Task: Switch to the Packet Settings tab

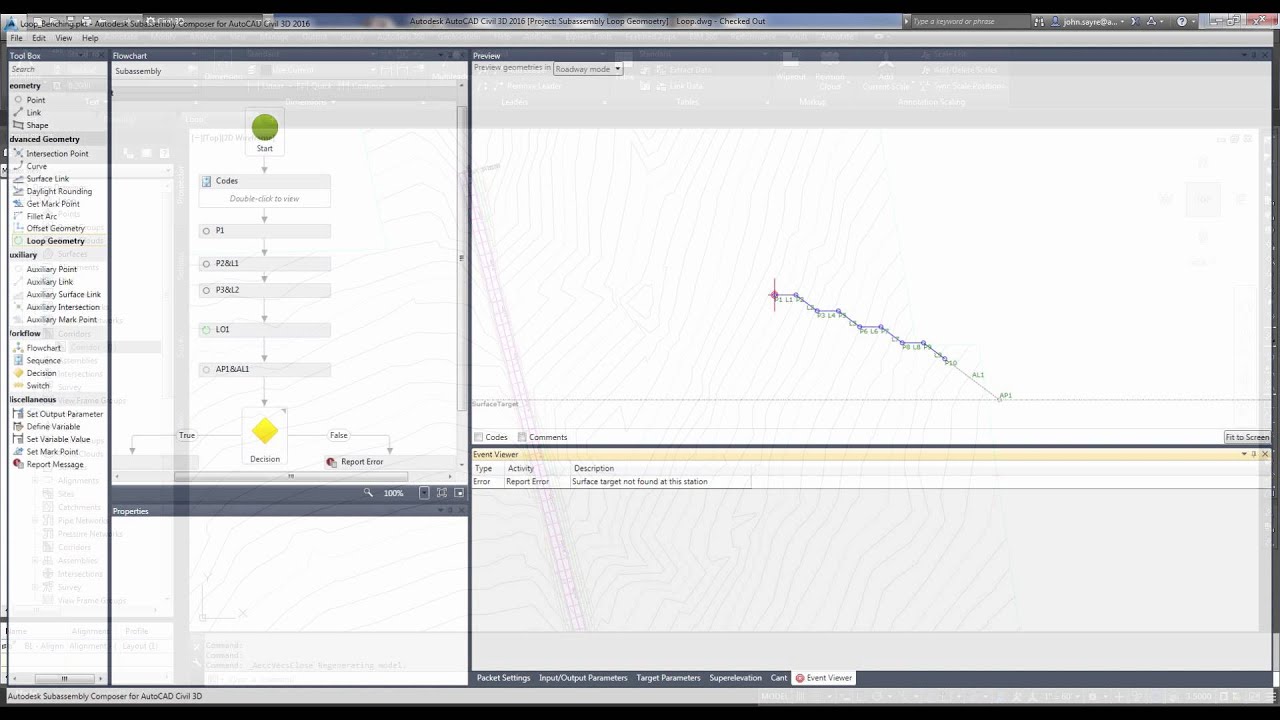Action: coord(503,678)
